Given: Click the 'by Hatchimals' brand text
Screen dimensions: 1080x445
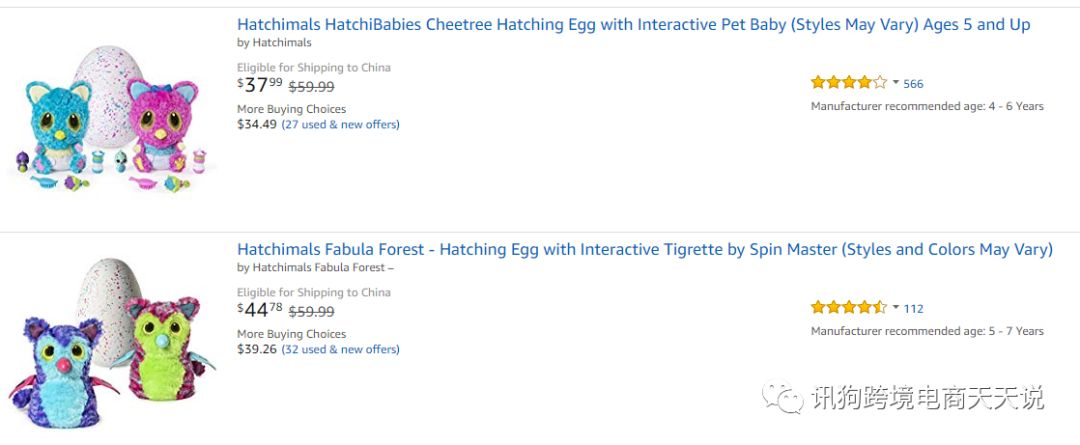Looking at the screenshot, I should [274, 43].
